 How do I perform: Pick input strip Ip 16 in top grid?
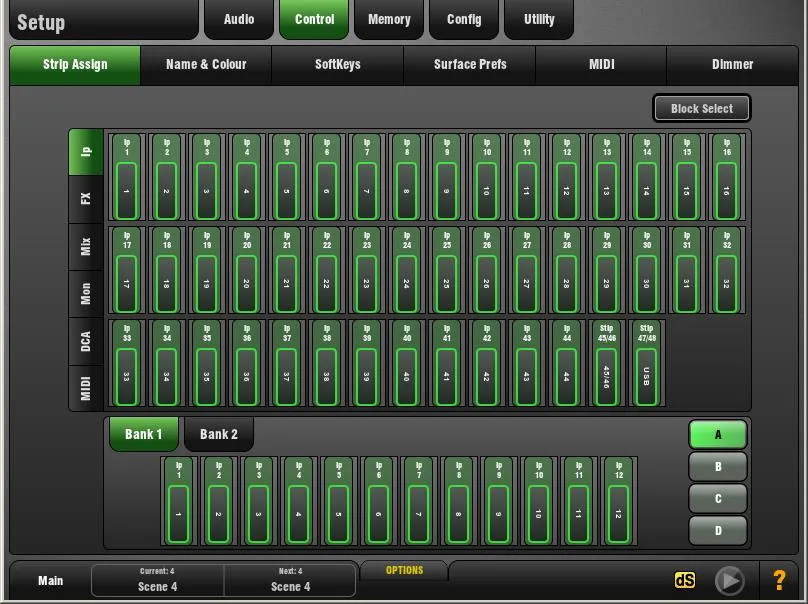pos(727,177)
